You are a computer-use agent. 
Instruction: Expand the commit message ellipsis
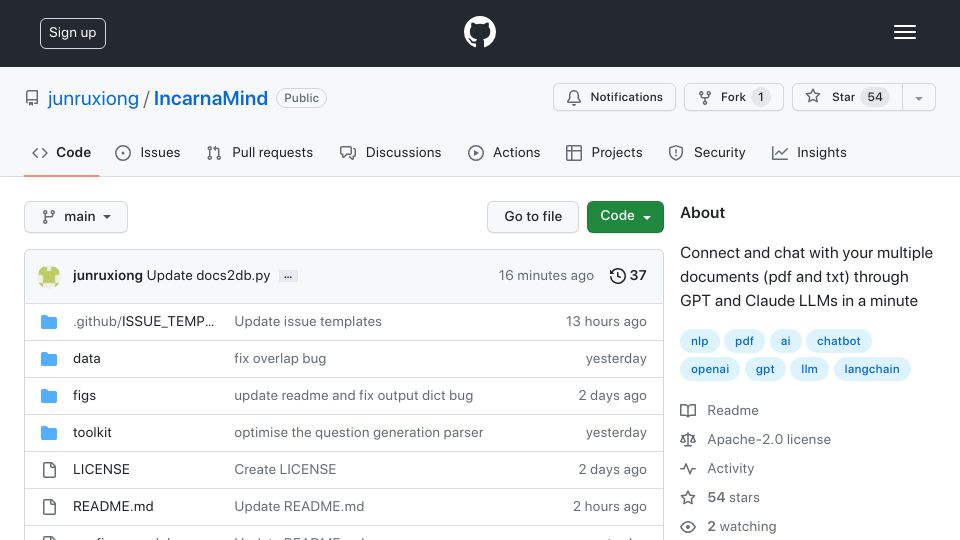288,276
